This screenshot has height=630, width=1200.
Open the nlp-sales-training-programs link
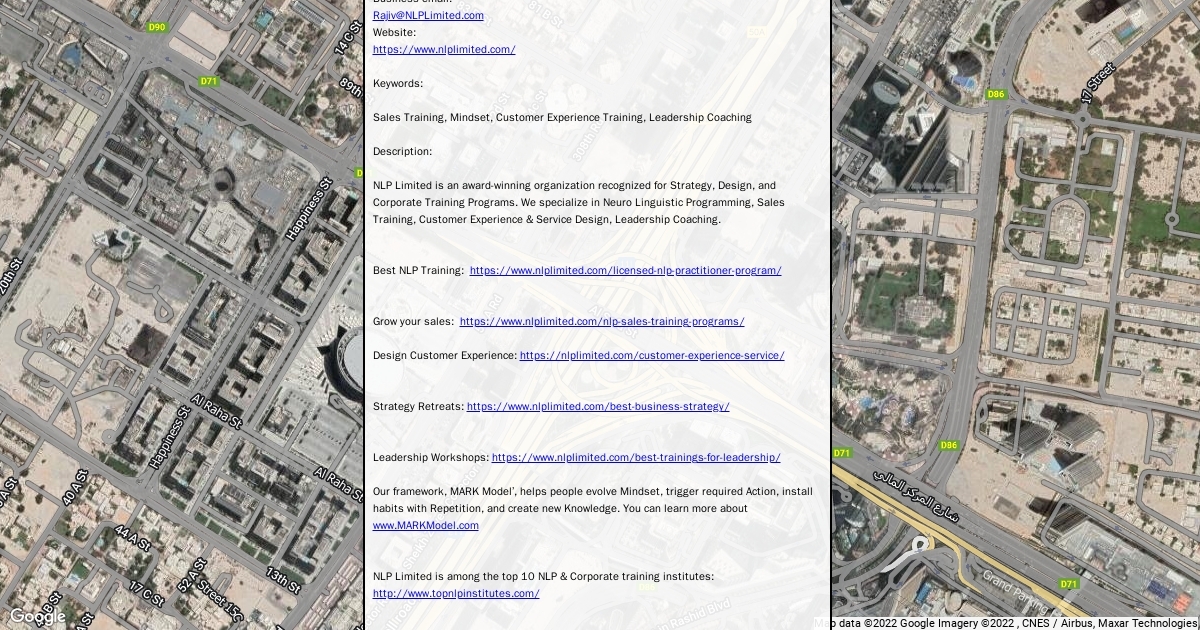[x=602, y=321]
